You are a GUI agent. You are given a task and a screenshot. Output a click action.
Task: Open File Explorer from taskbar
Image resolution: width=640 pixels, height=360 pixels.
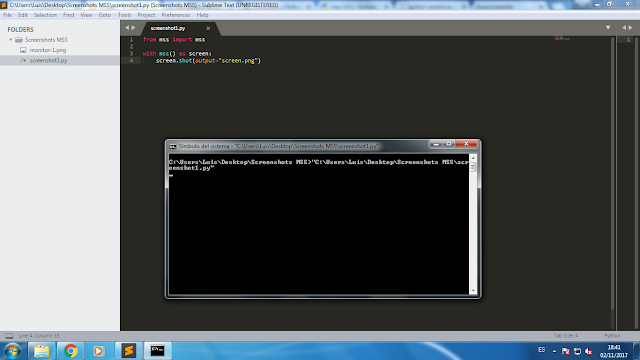click(x=41, y=351)
